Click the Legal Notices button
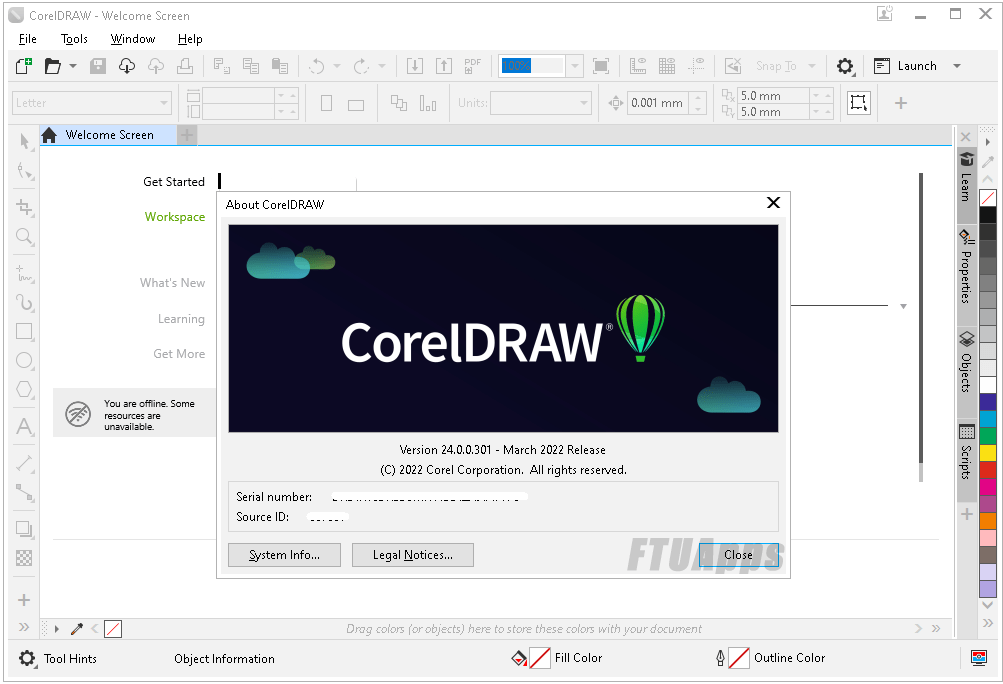The height and width of the screenshot is (684, 1003). coord(412,555)
